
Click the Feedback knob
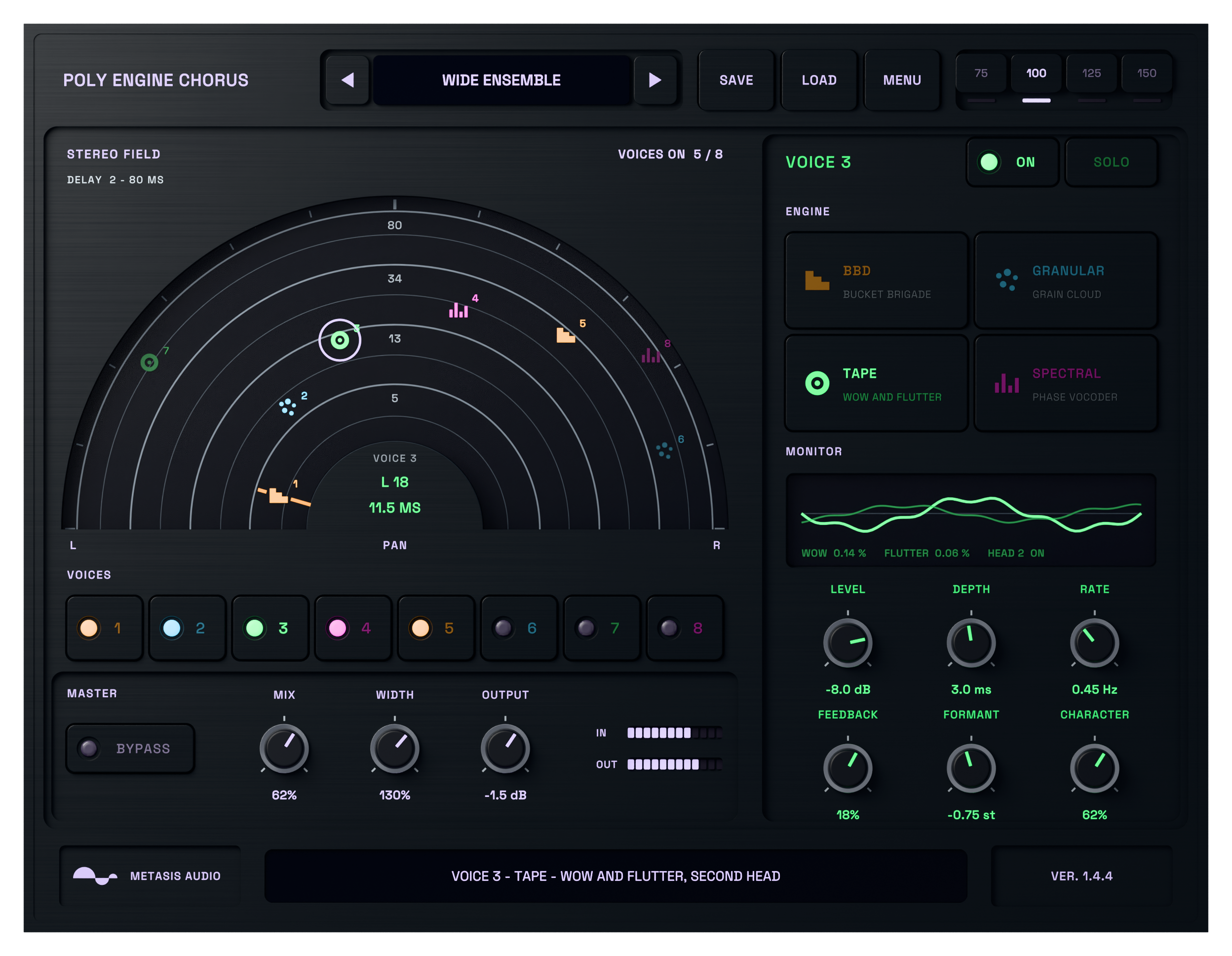pos(847,768)
